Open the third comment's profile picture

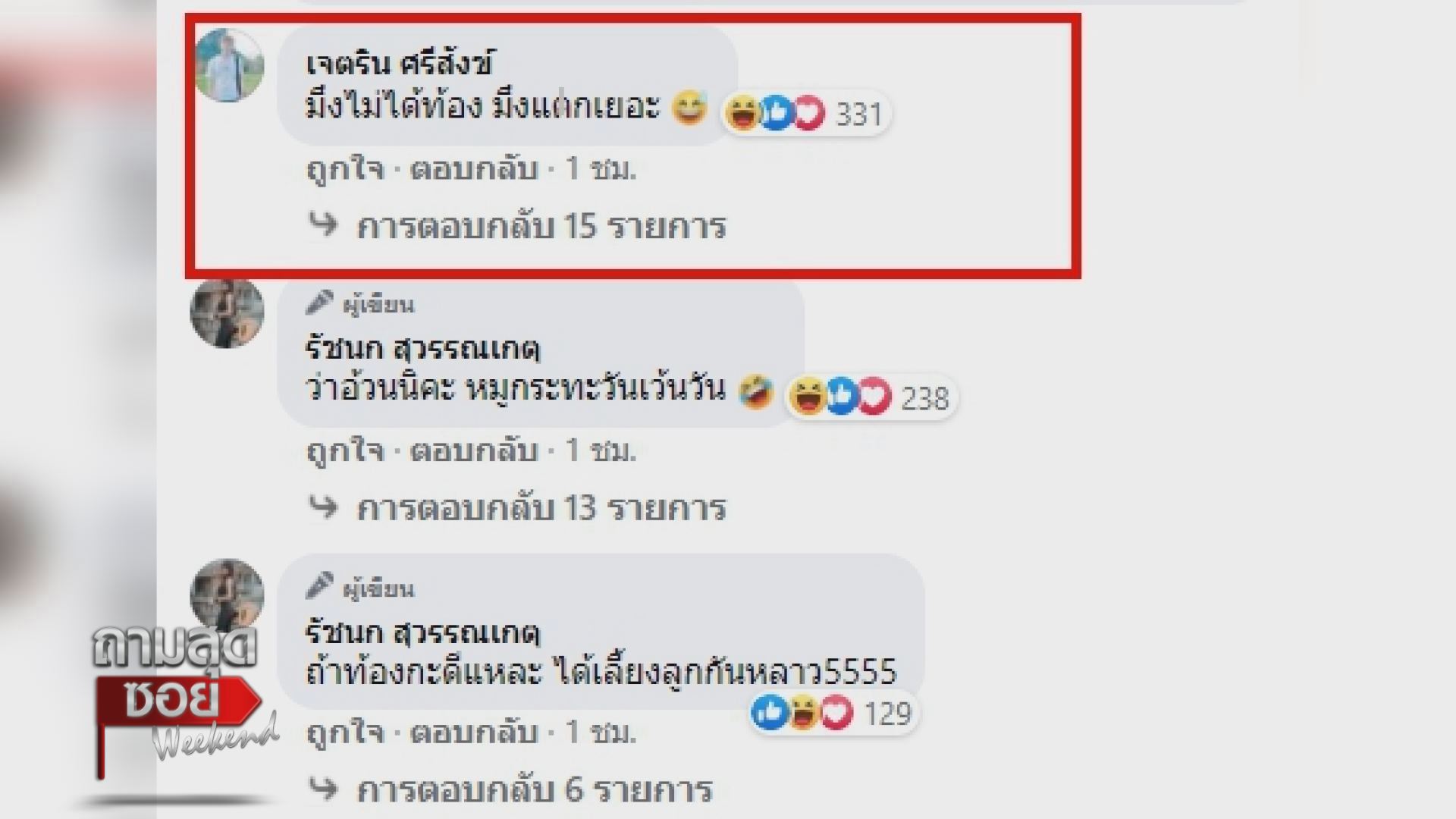pos(227,595)
